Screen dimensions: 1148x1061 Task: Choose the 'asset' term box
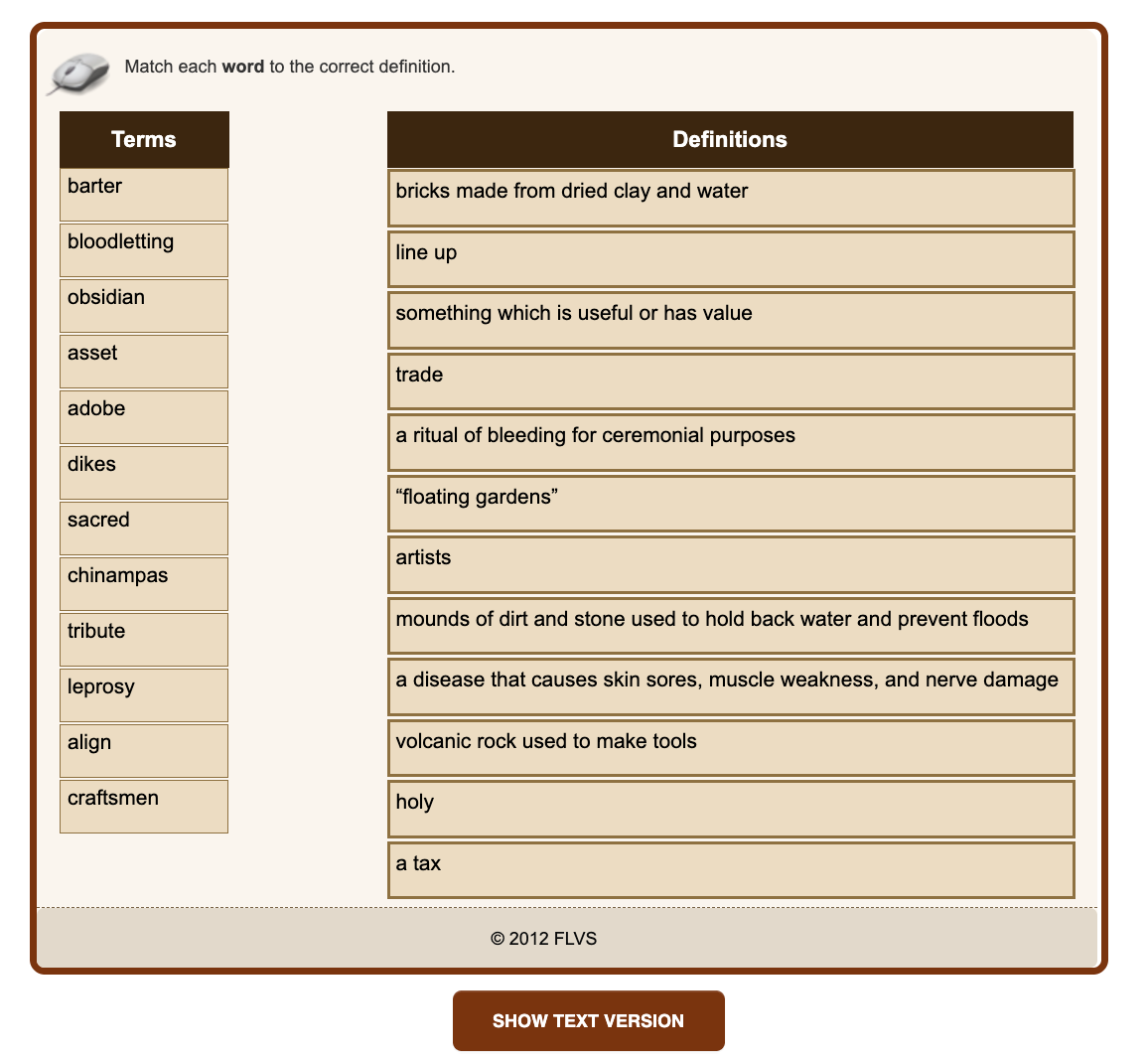coord(144,362)
